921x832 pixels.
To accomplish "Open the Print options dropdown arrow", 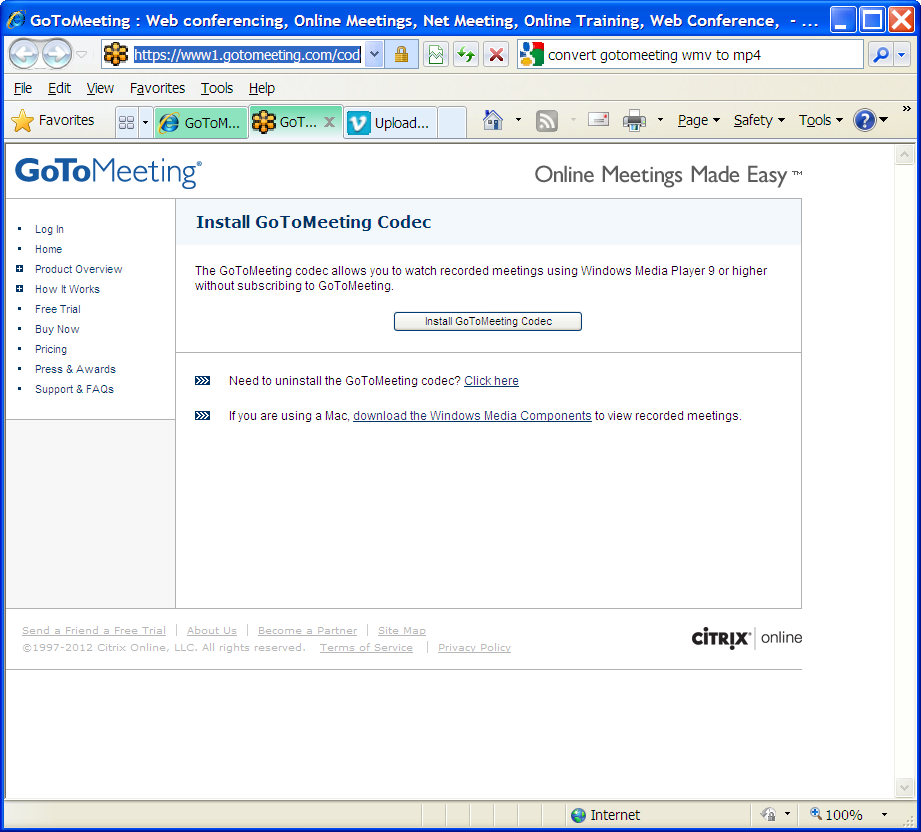I will pos(660,120).
